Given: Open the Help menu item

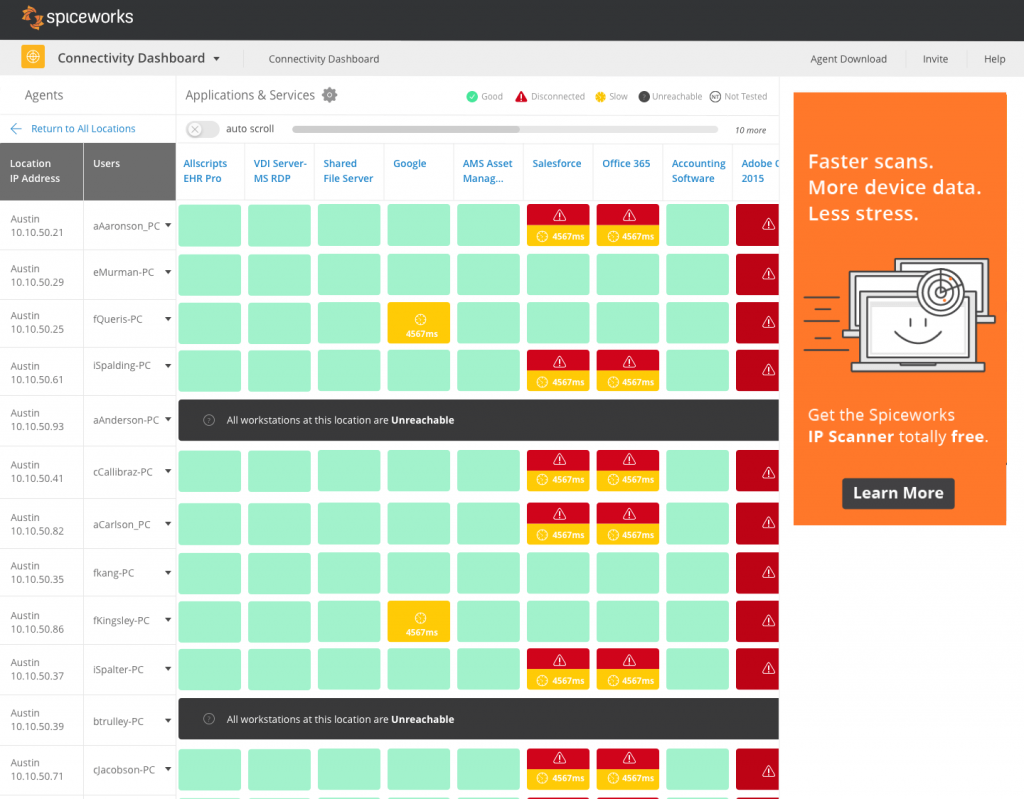Looking at the screenshot, I should point(994,59).
